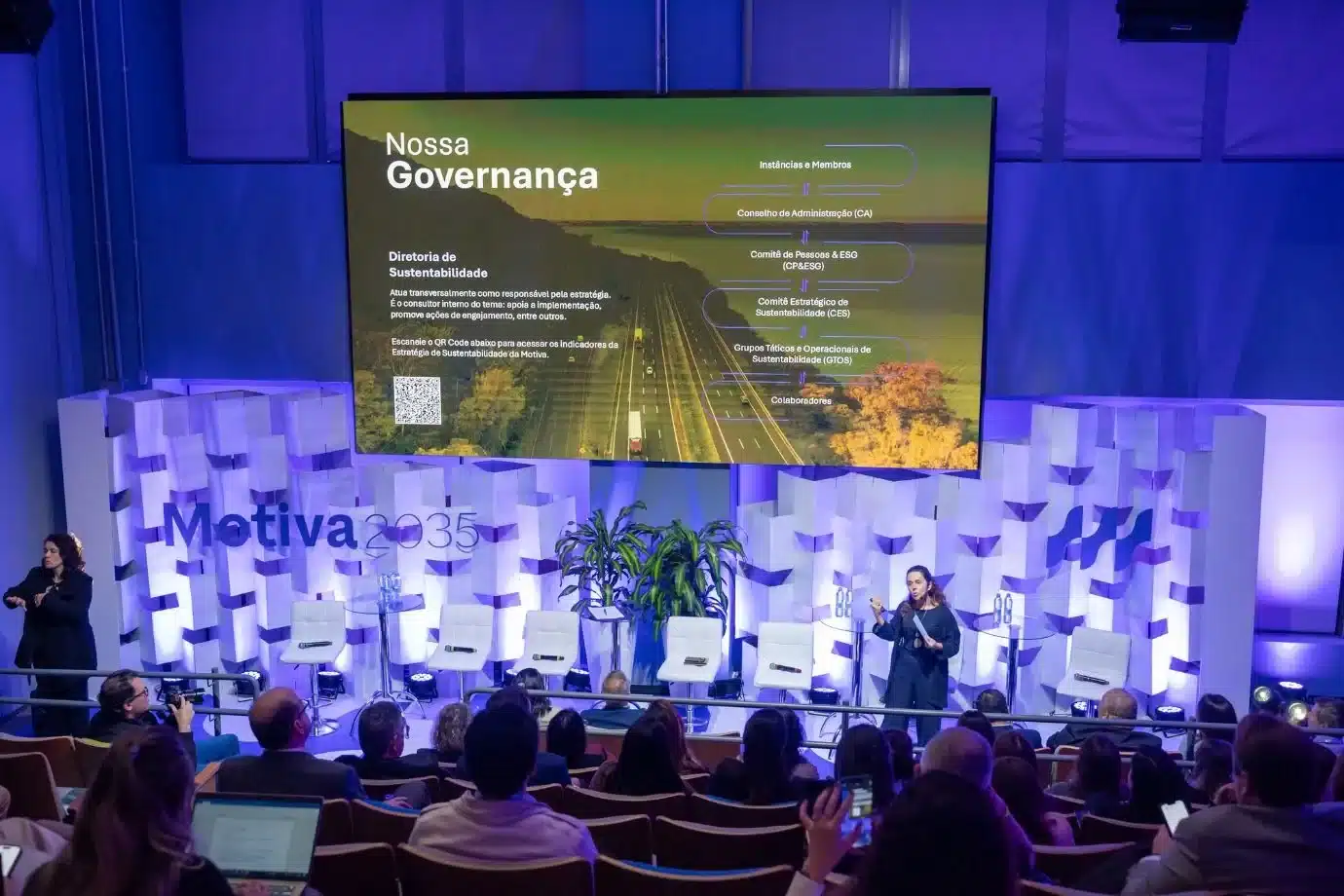Viewport: 1344px width, 896px height.
Task: Click the microphone on the leftmost white chair
Action: 313,643
